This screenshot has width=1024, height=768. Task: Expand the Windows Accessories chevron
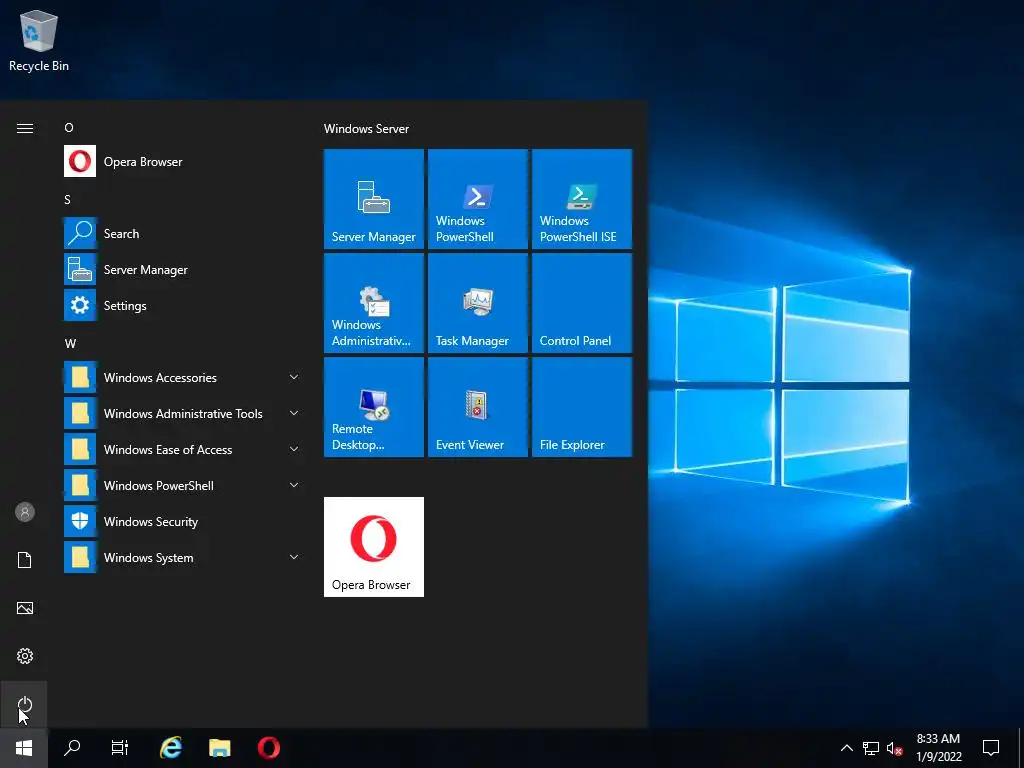coord(294,377)
